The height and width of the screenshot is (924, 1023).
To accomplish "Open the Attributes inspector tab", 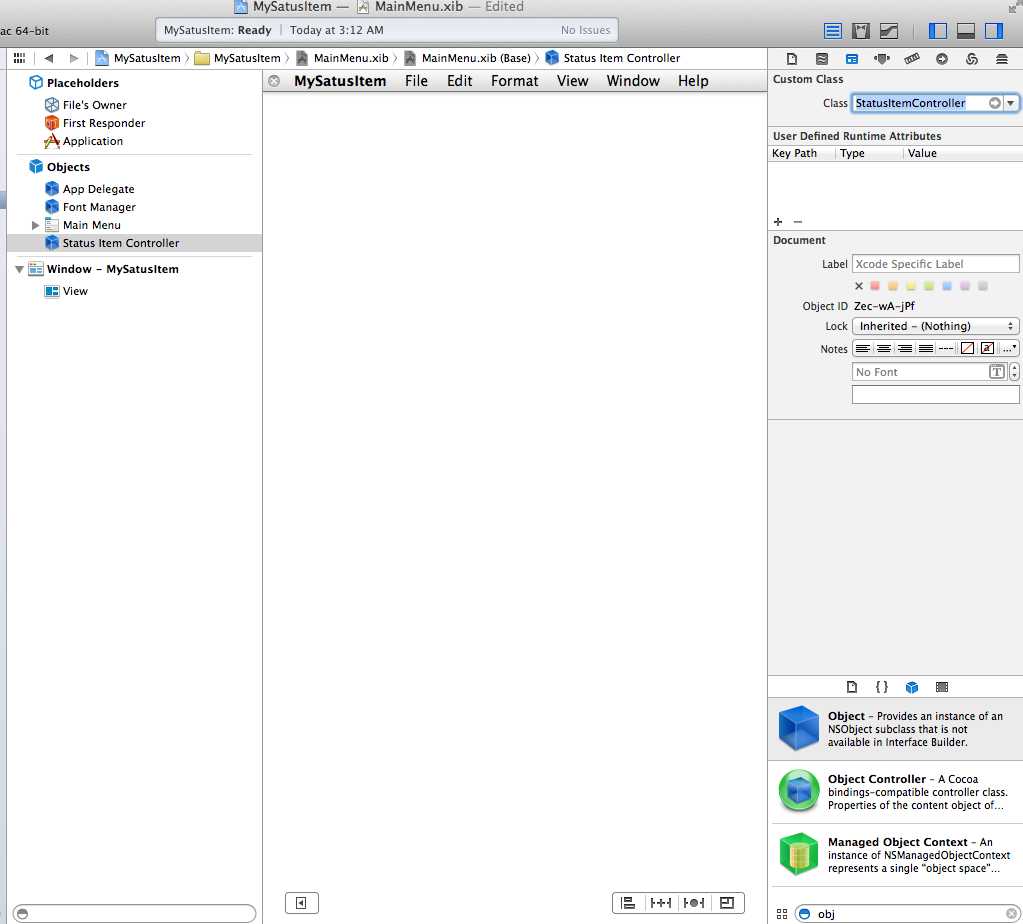I will click(x=881, y=59).
